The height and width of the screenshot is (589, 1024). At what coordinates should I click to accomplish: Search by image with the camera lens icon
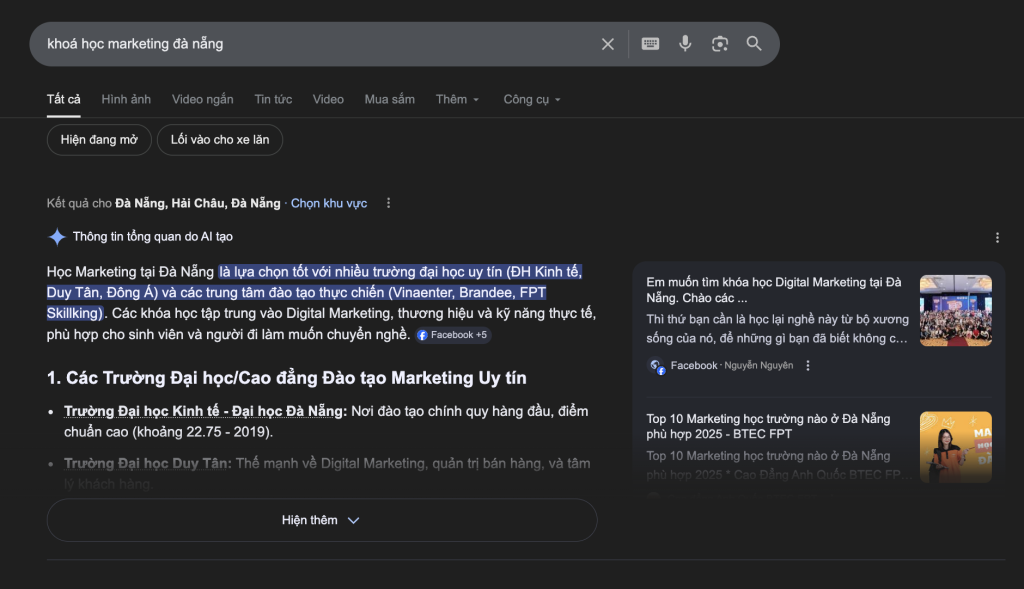[720, 44]
